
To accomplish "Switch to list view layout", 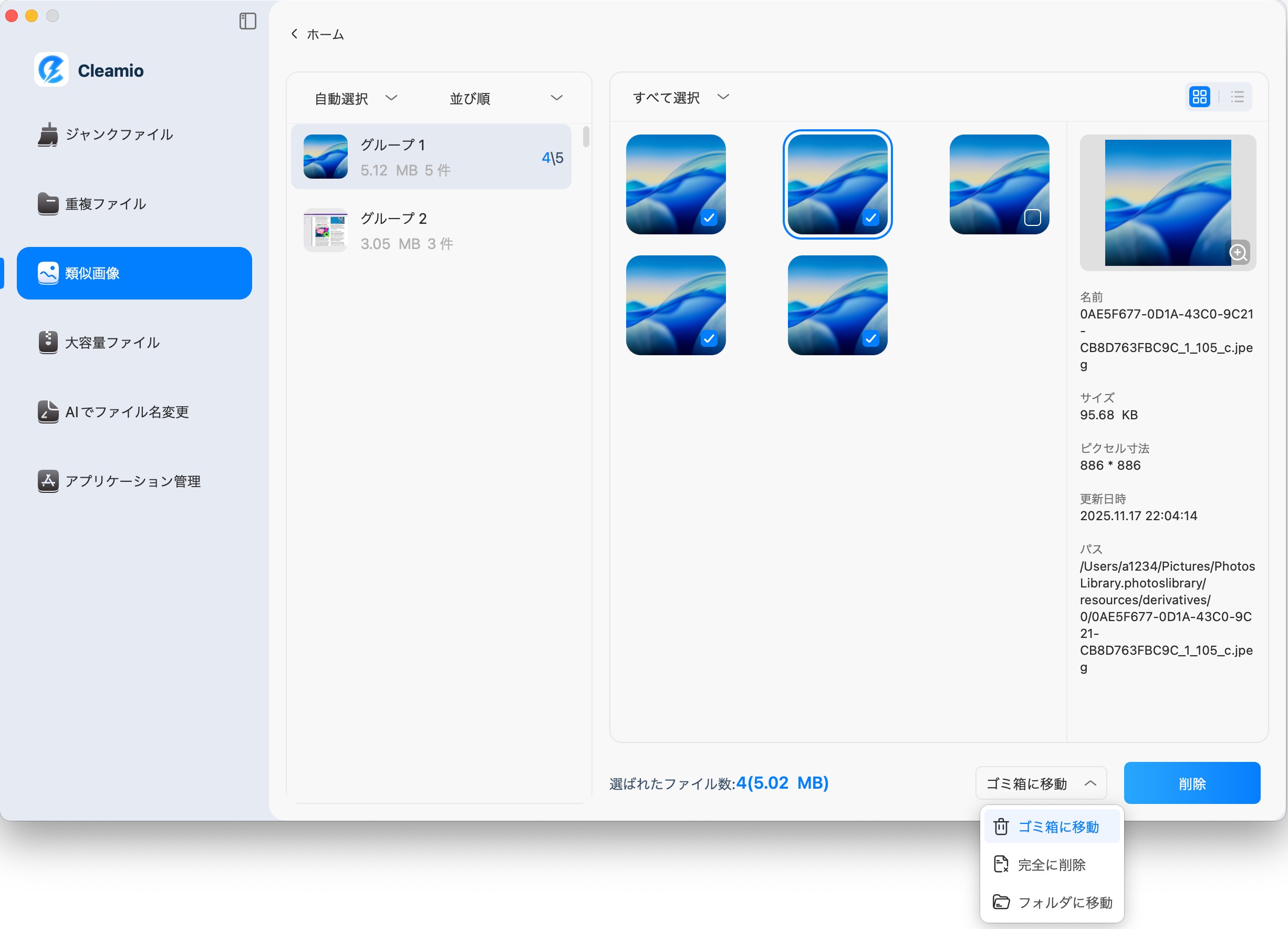I will (x=1237, y=97).
